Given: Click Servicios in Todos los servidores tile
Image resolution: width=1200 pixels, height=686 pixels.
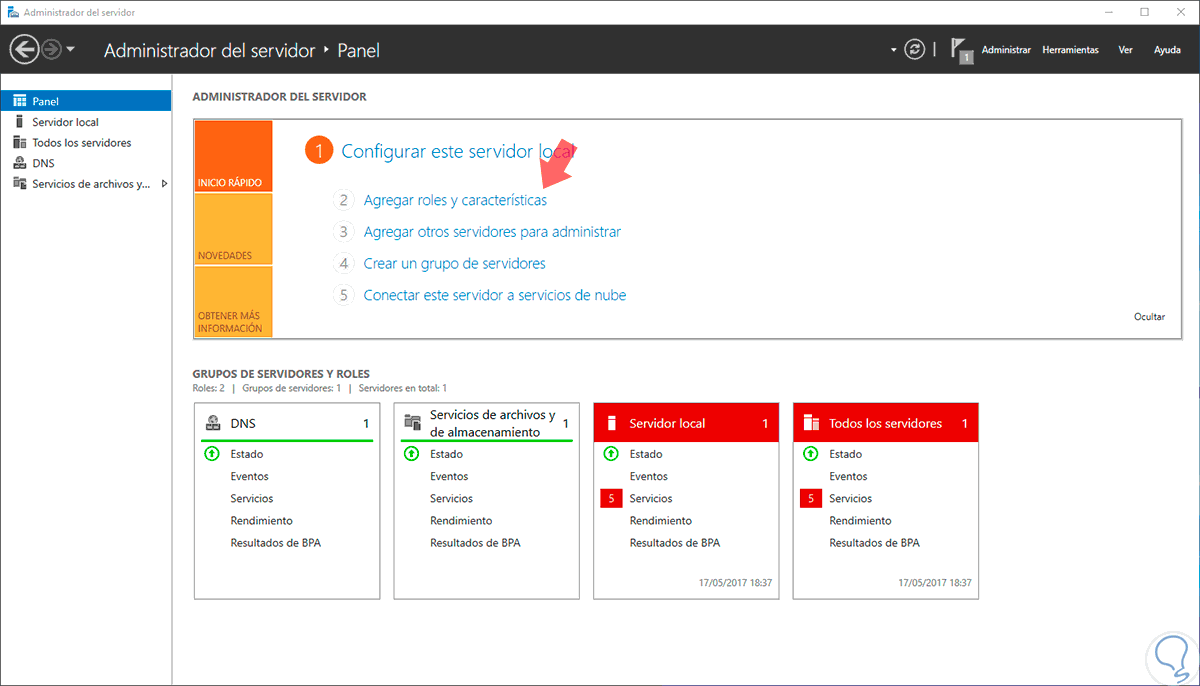Looking at the screenshot, I should (x=851, y=498).
